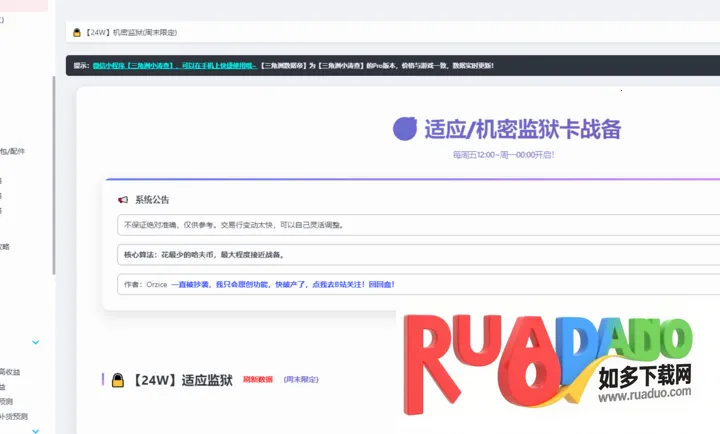Viewport: 720px width, 434px height.
Task: Open the 【24W】机密监狱(周末限定) tab
Action: point(131,33)
